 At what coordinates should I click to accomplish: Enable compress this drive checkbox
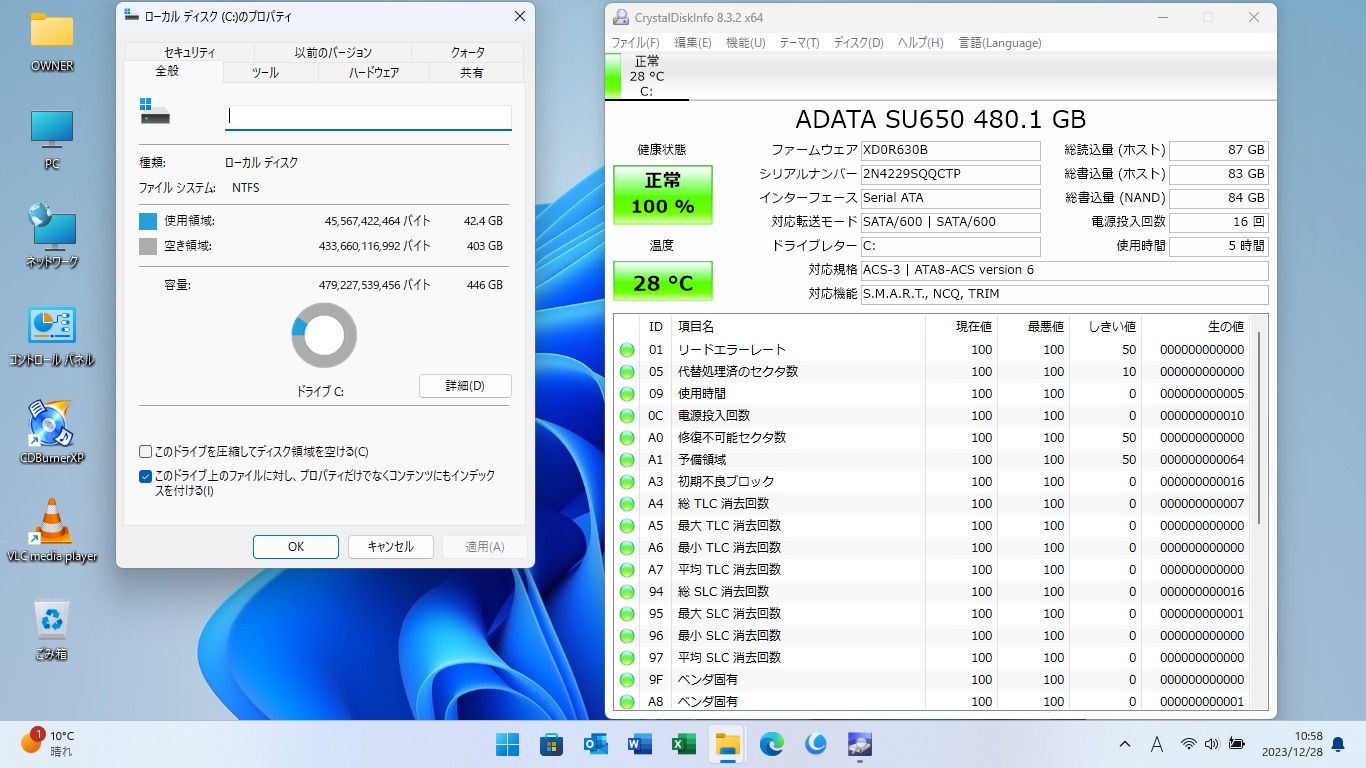pos(146,452)
